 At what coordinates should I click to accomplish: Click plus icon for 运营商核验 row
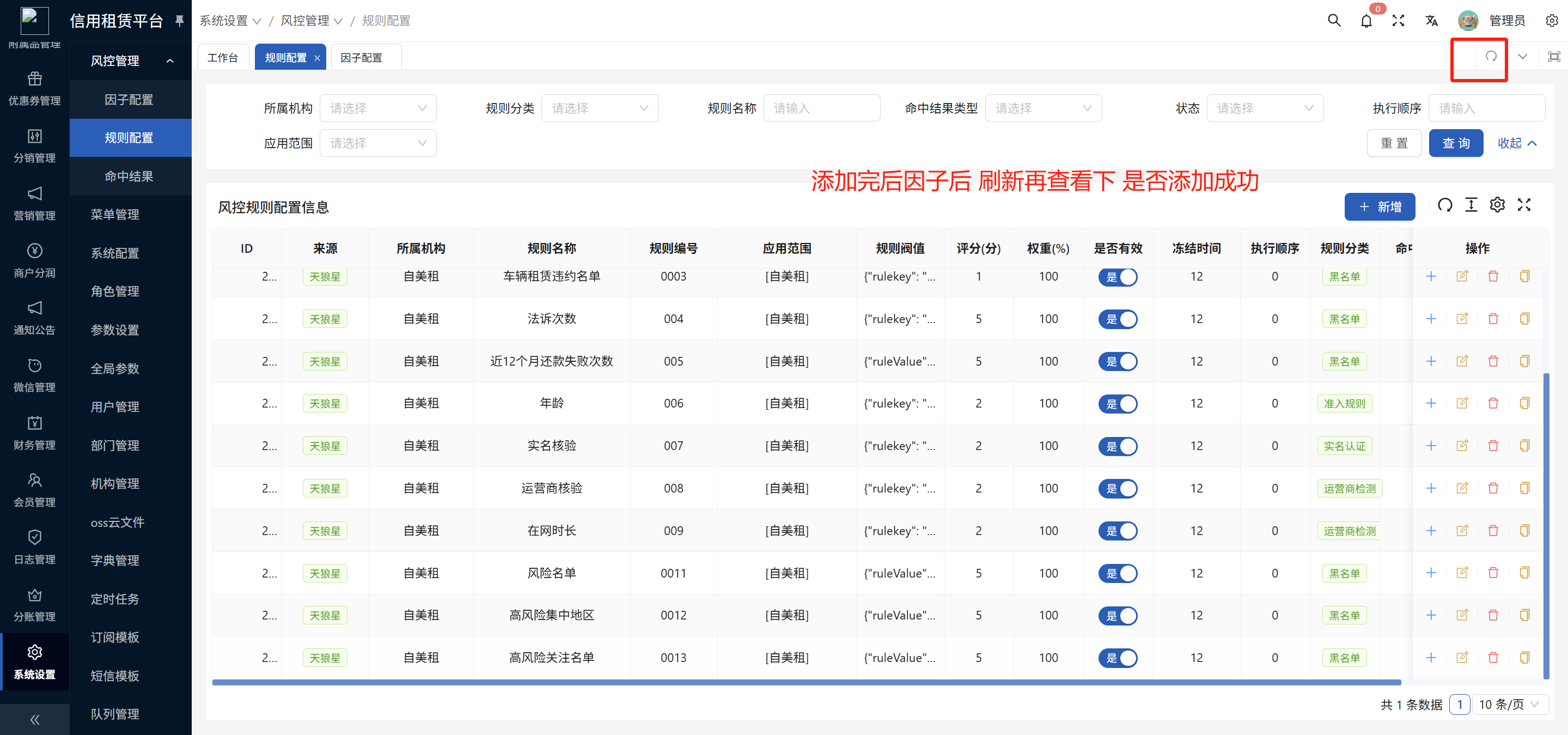tap(1431, 488)
